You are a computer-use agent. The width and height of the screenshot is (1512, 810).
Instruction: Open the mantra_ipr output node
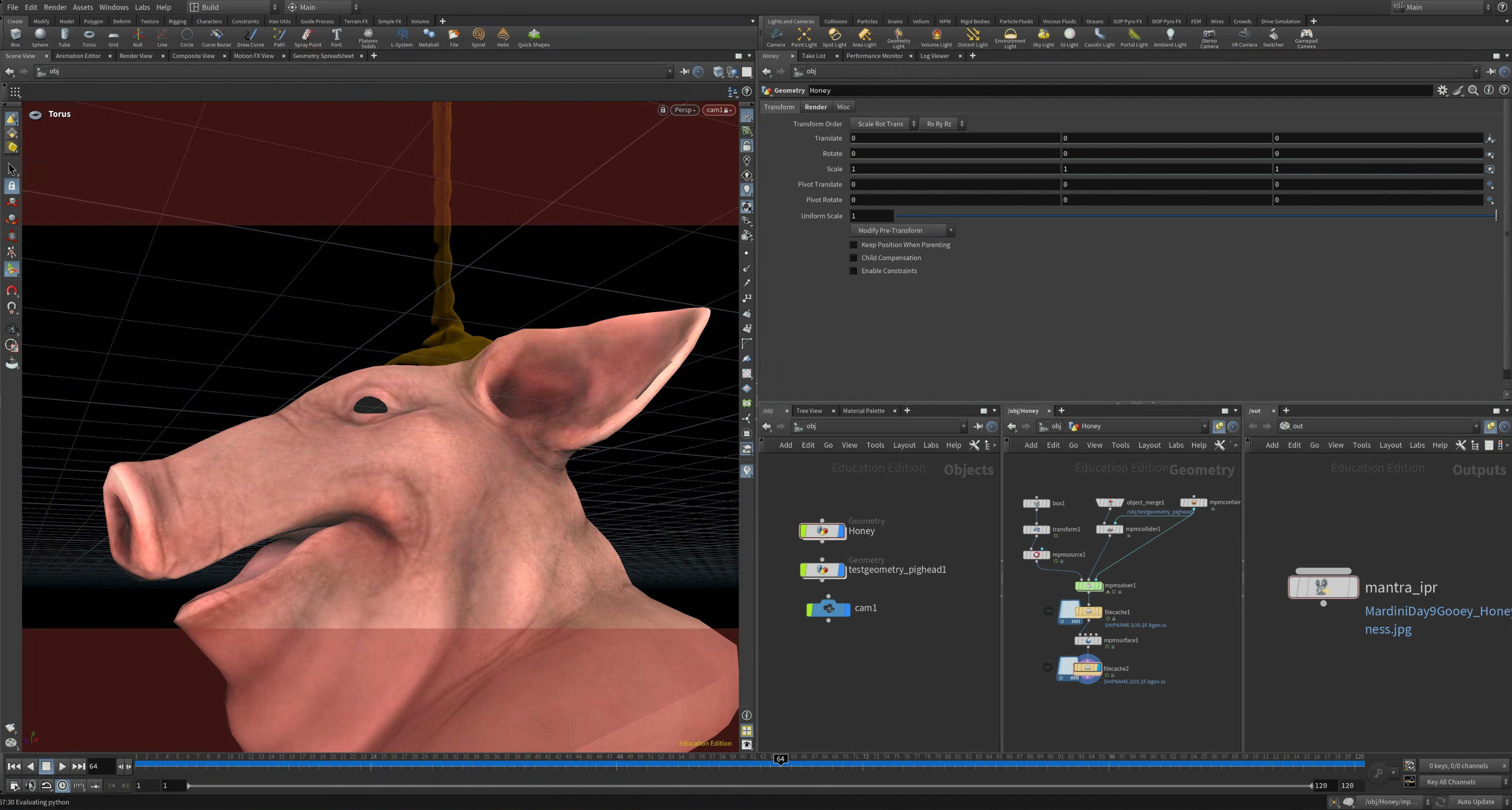1323,586
